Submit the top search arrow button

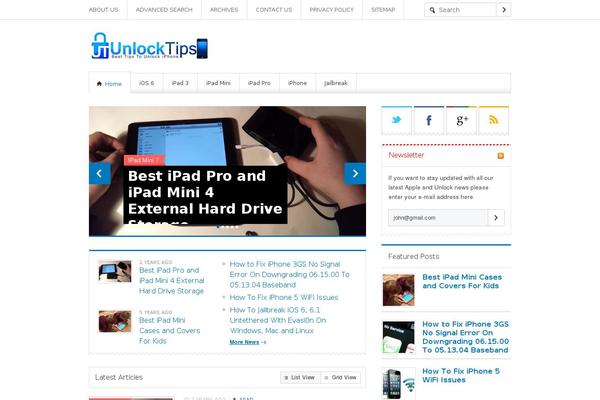click(504, 10)
